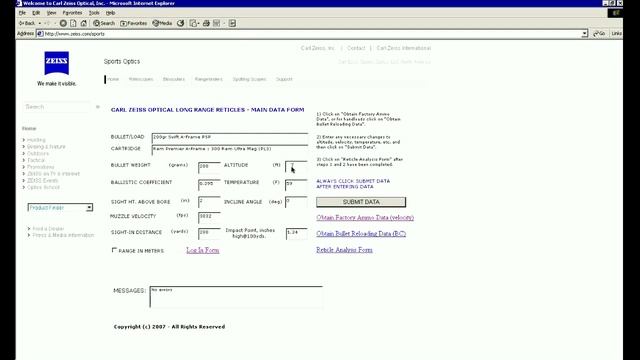Enable the Range in Meters checkbox
640x360 pixels.
coord(114,250)
